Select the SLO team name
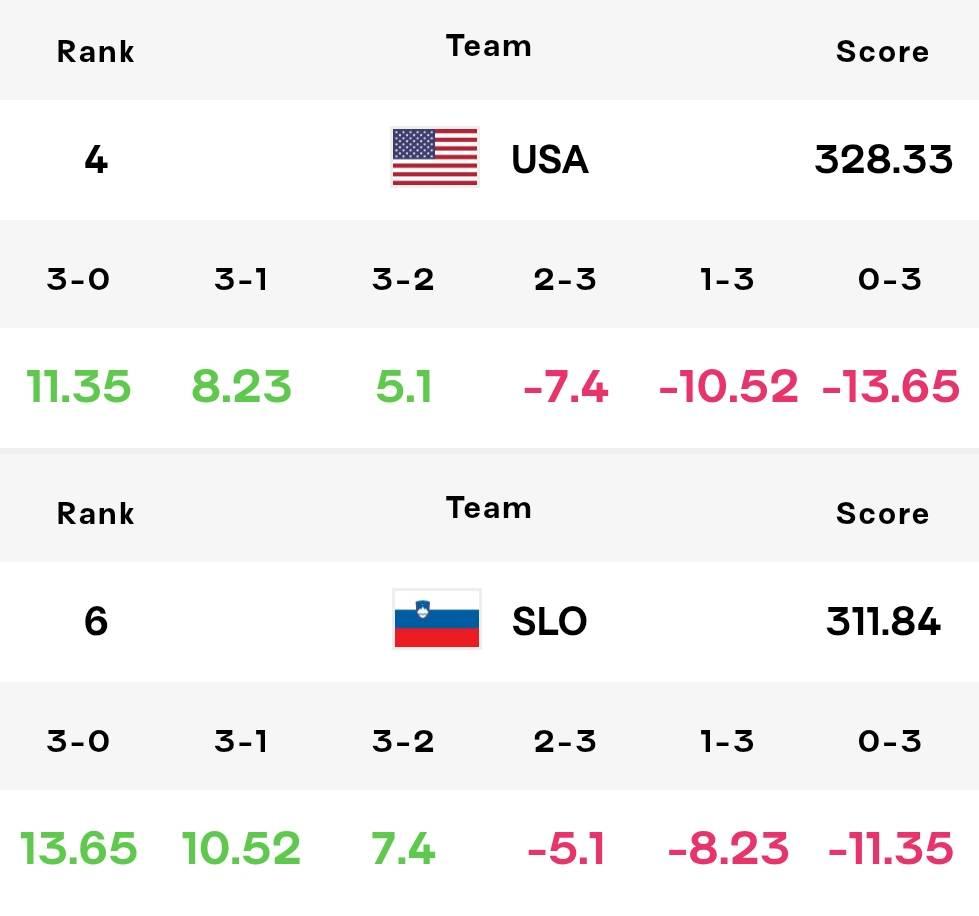Screen dimensions: 979x916 [549, 621]
